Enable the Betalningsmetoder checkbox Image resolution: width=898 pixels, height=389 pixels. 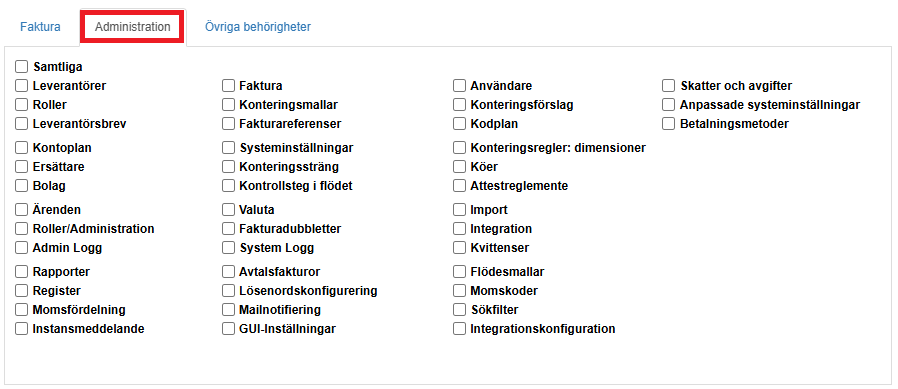pyautogui.click(x=669, y=124)
